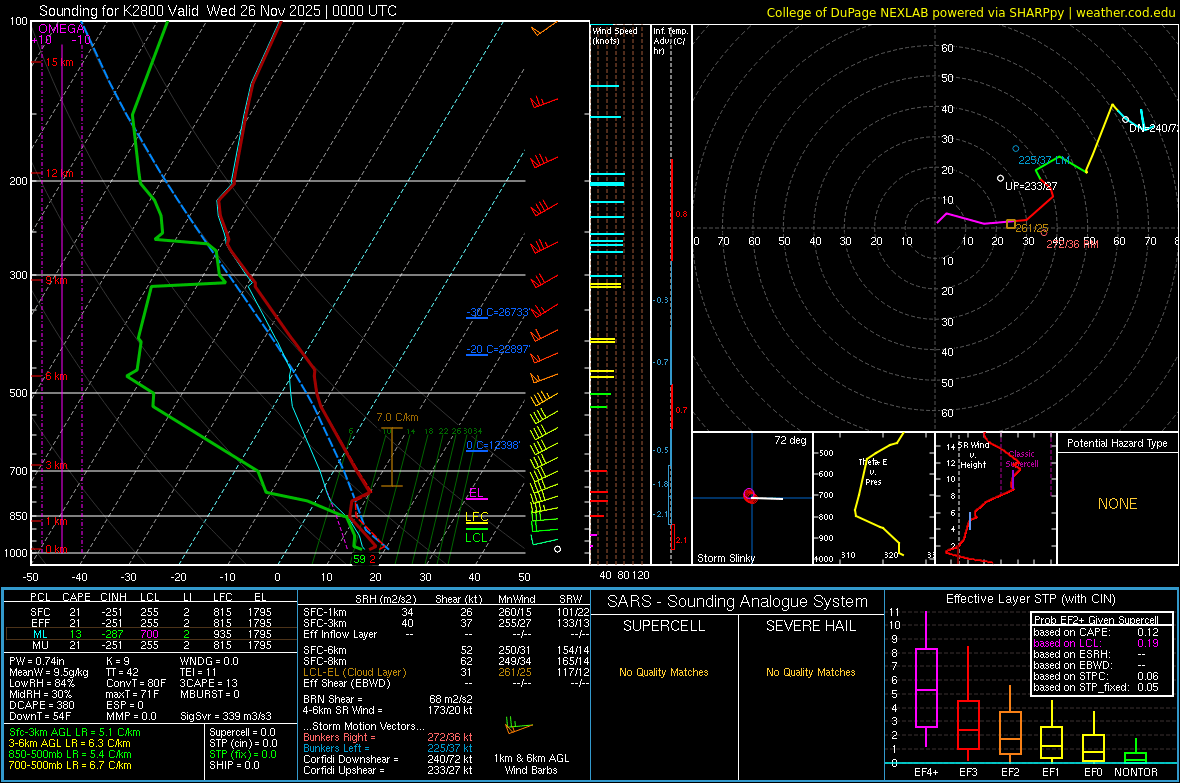This screenshot has width=1180, height=783.
Task: Click the '12 km' height marker
Action: pos(59,173)
